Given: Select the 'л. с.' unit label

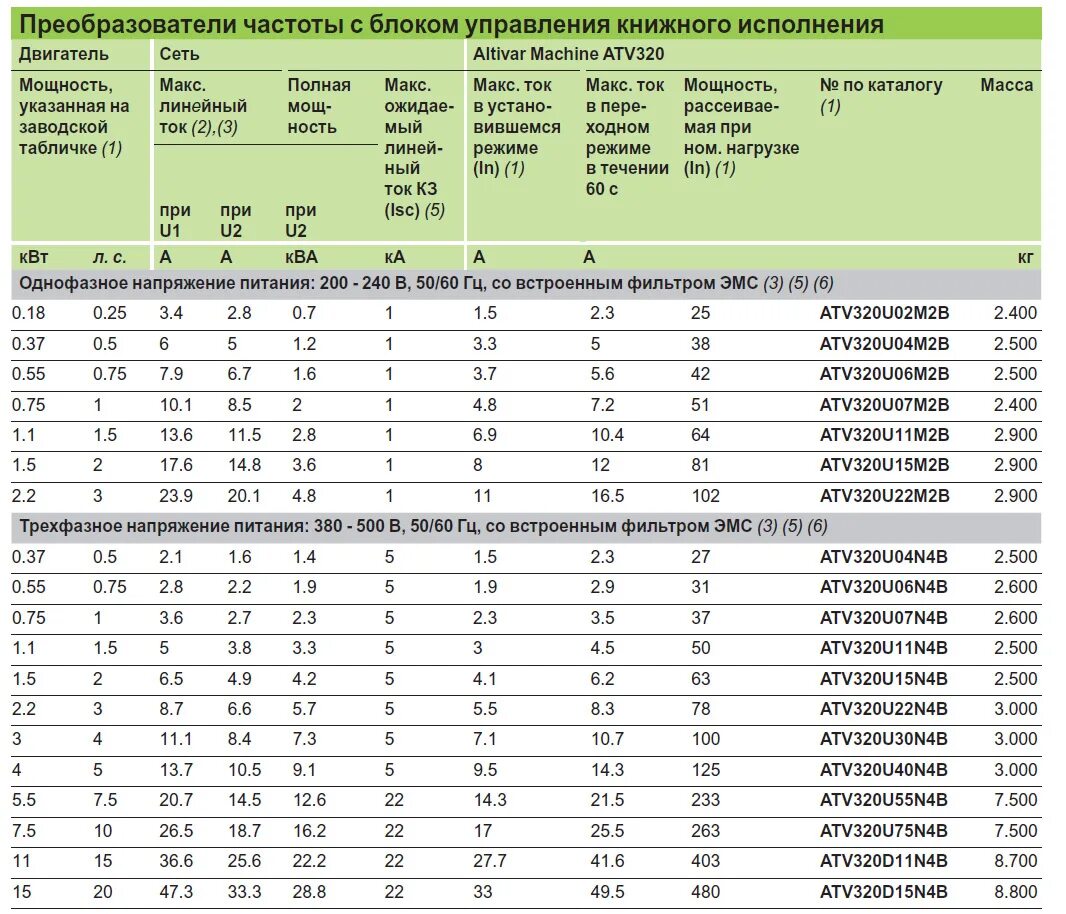Looking at the screenshot, I should [109, 257].
